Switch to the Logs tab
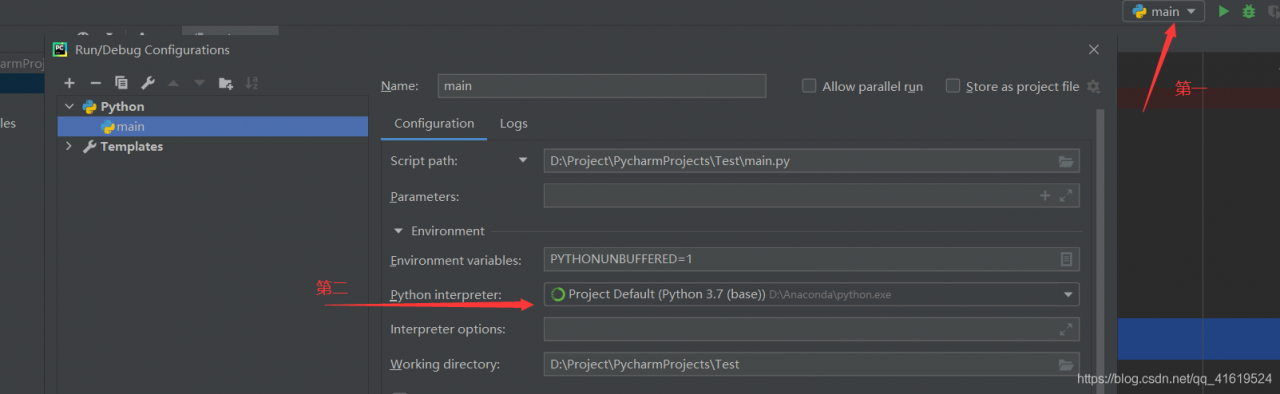 (513, 123)
